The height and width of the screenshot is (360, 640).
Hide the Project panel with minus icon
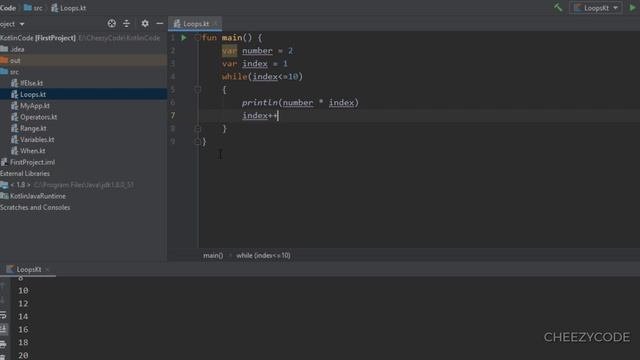pos(160,24)
